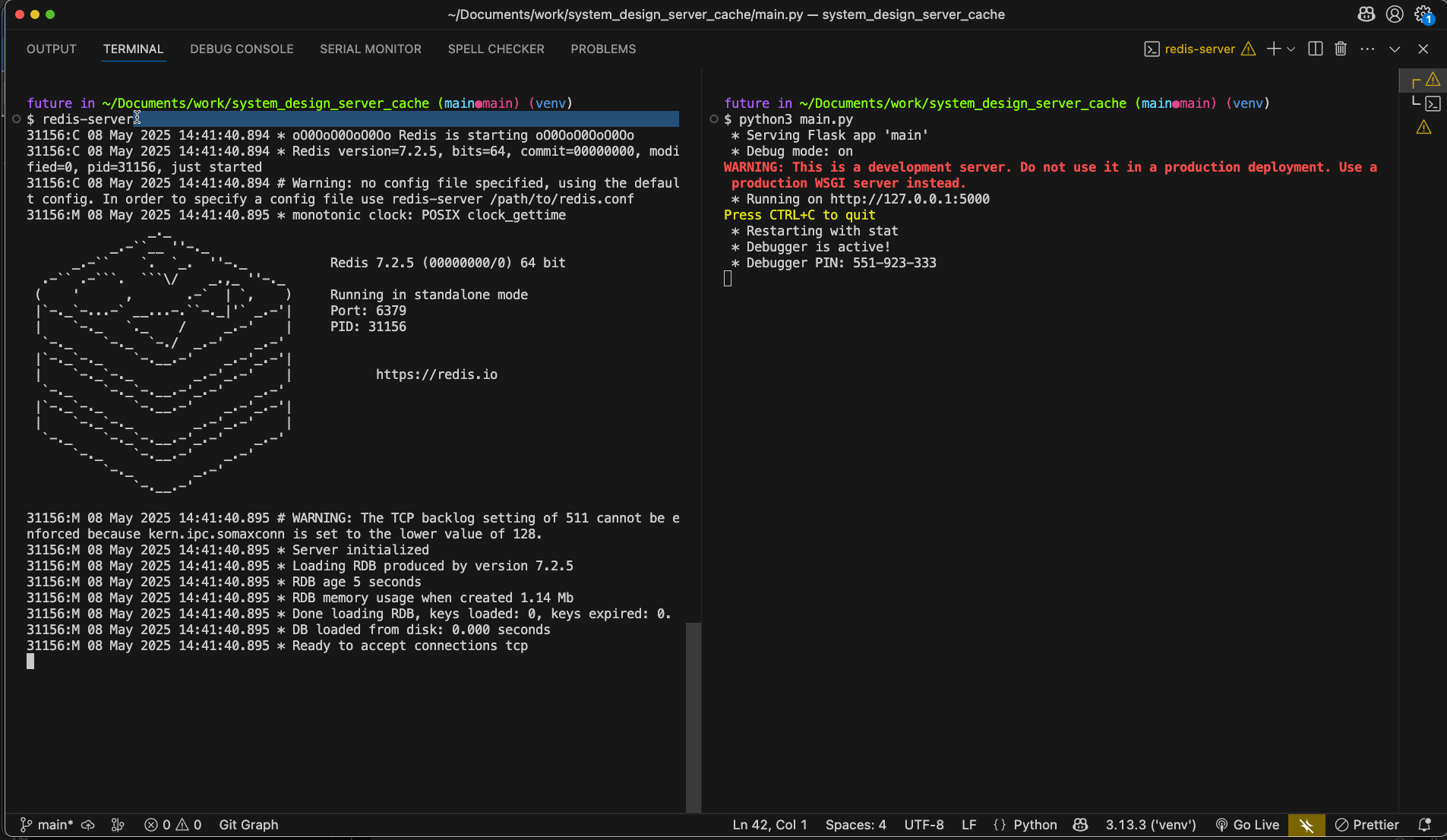The width and height of the screenshot is (1447, 840).
Task: Click the 'PID: 31156' text
Action: [x=368, y=327]
